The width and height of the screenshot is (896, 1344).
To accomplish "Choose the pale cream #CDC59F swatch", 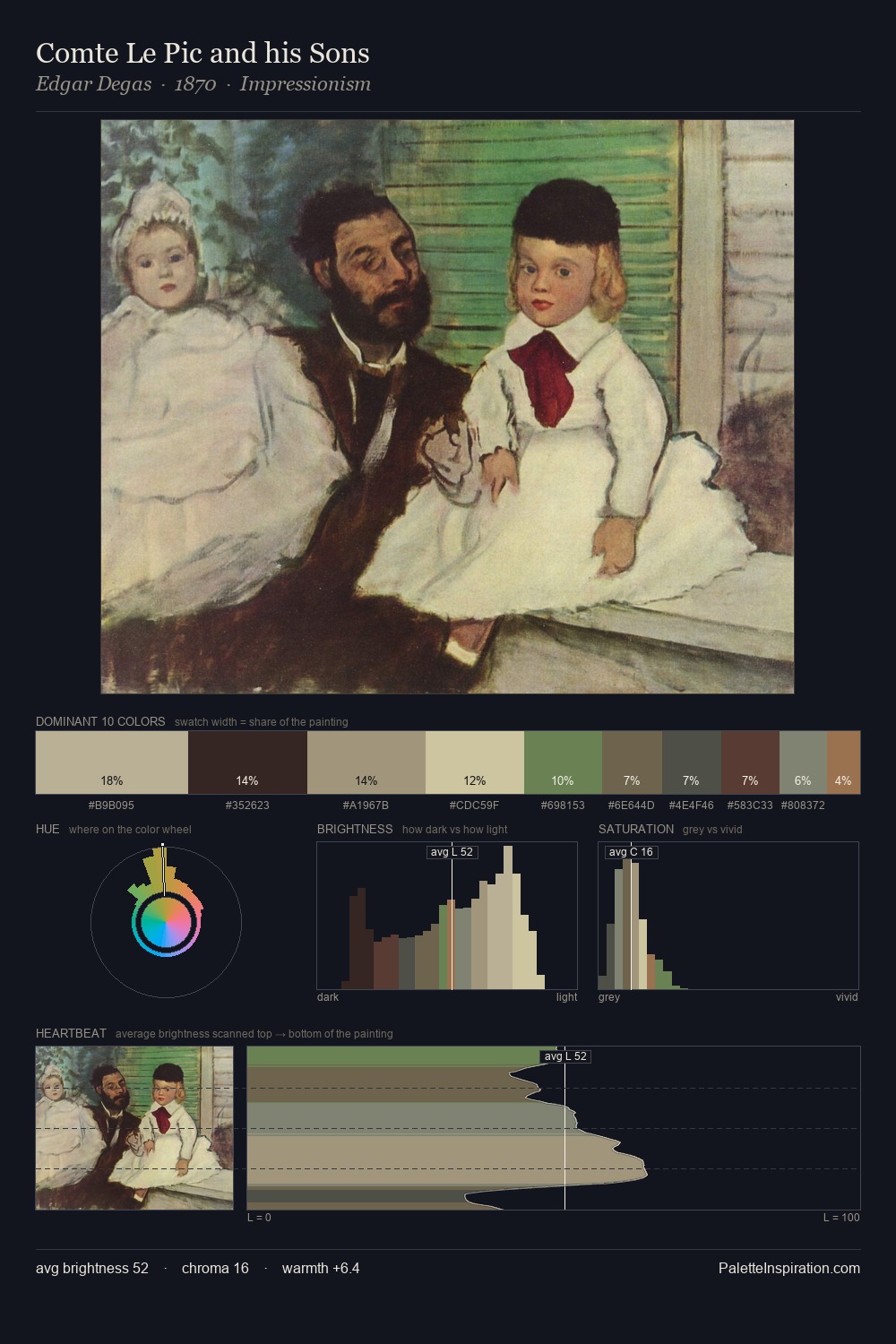I will point(475,762).
